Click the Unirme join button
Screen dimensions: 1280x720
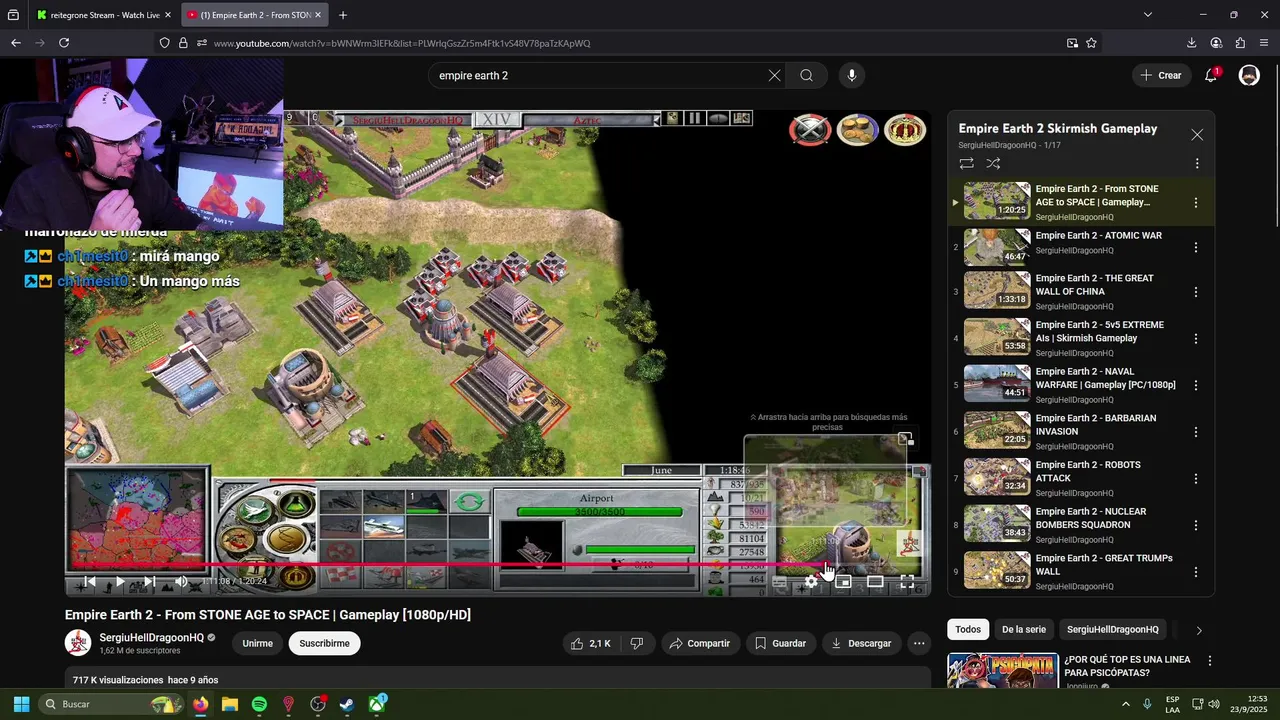point(257,643)
